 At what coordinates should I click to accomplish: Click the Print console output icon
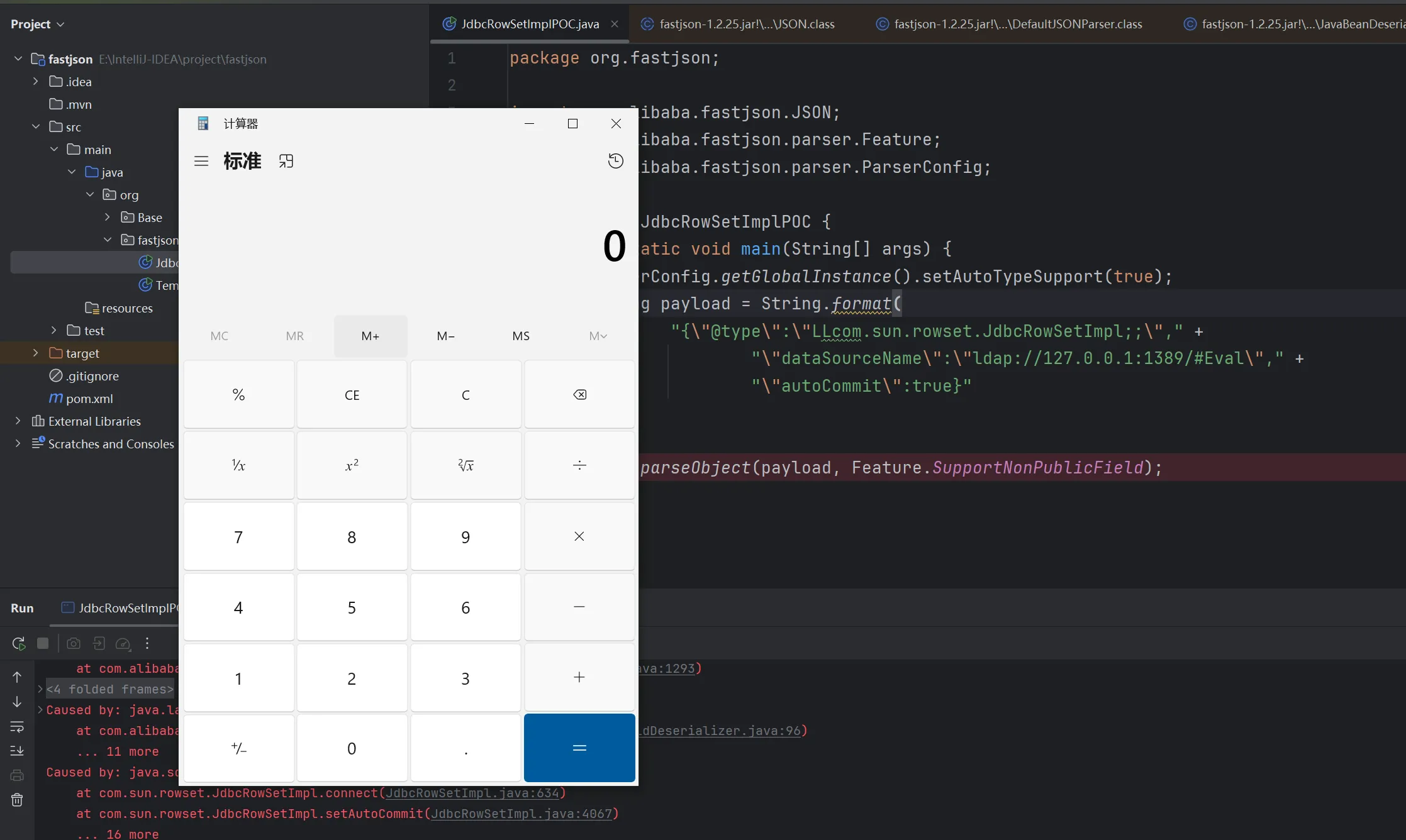click(17, 775)
